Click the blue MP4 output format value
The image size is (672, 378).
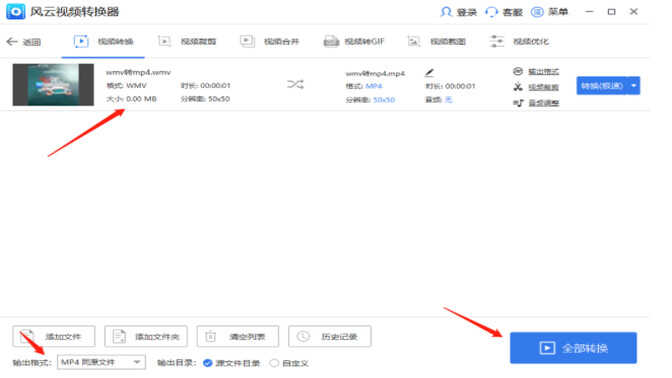pyautogui.click(x=374, y=86)
